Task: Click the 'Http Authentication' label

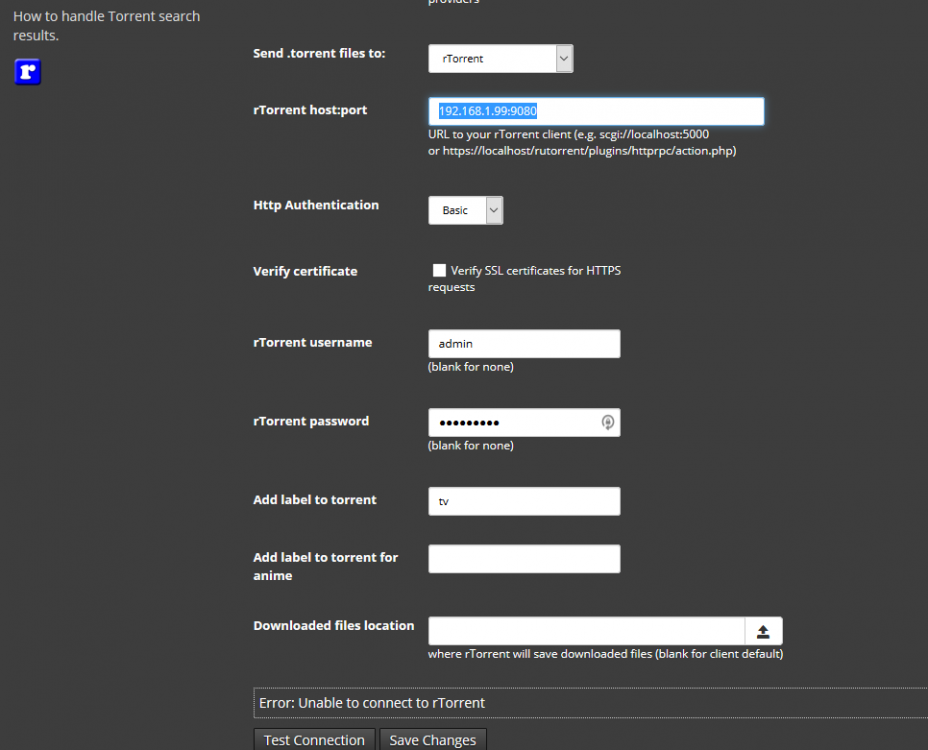Action: tap(316, 205)
